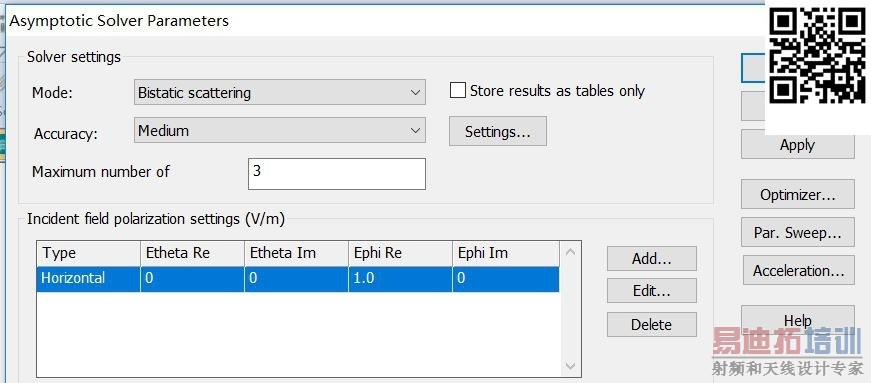Click the Maximum number of input field
Screen dimensions: 871x383
point(337,173)
